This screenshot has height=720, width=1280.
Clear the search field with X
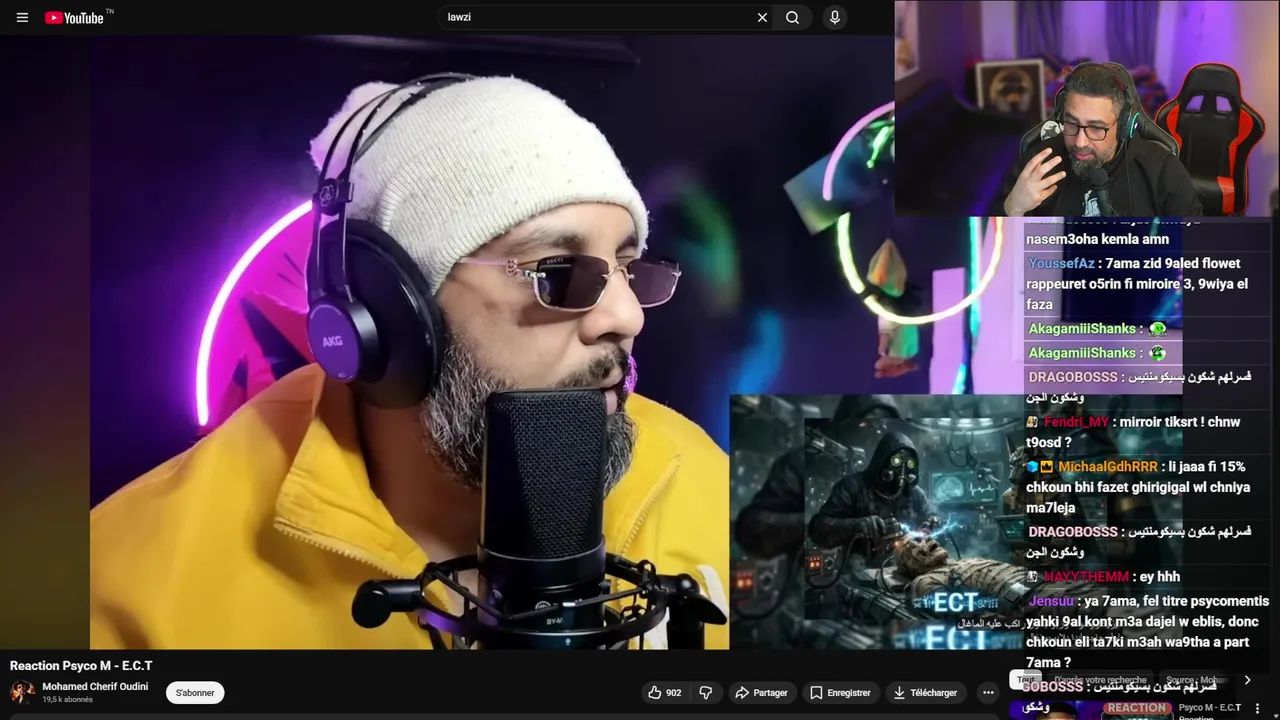762,17
